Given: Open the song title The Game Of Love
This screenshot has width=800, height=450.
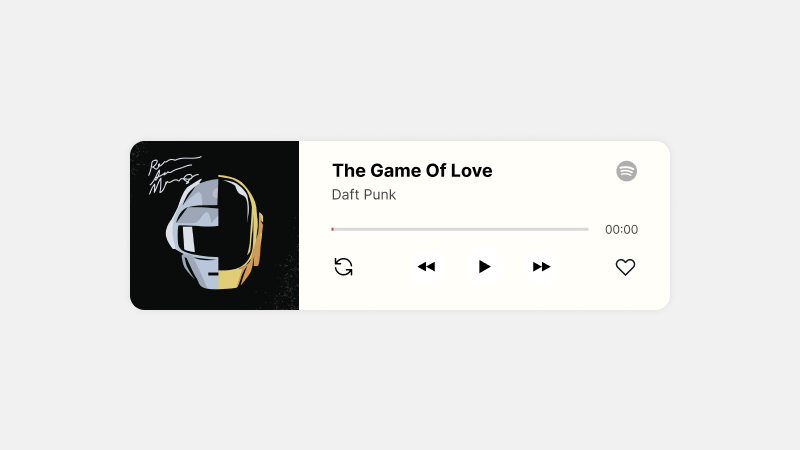Looking at the screenshot, I should [x=412, y=170].
